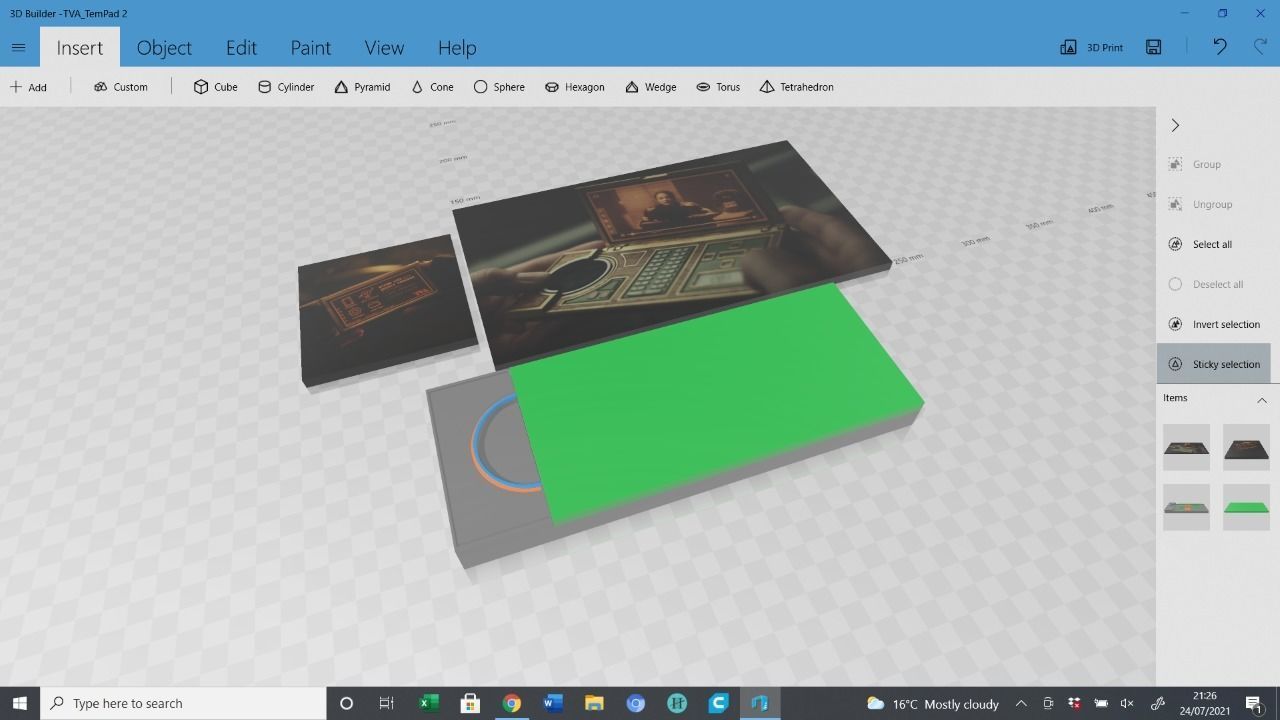The image size is (1280, 720).
Task: Open Cortana from the taskbar
Action: click(346, 703)
